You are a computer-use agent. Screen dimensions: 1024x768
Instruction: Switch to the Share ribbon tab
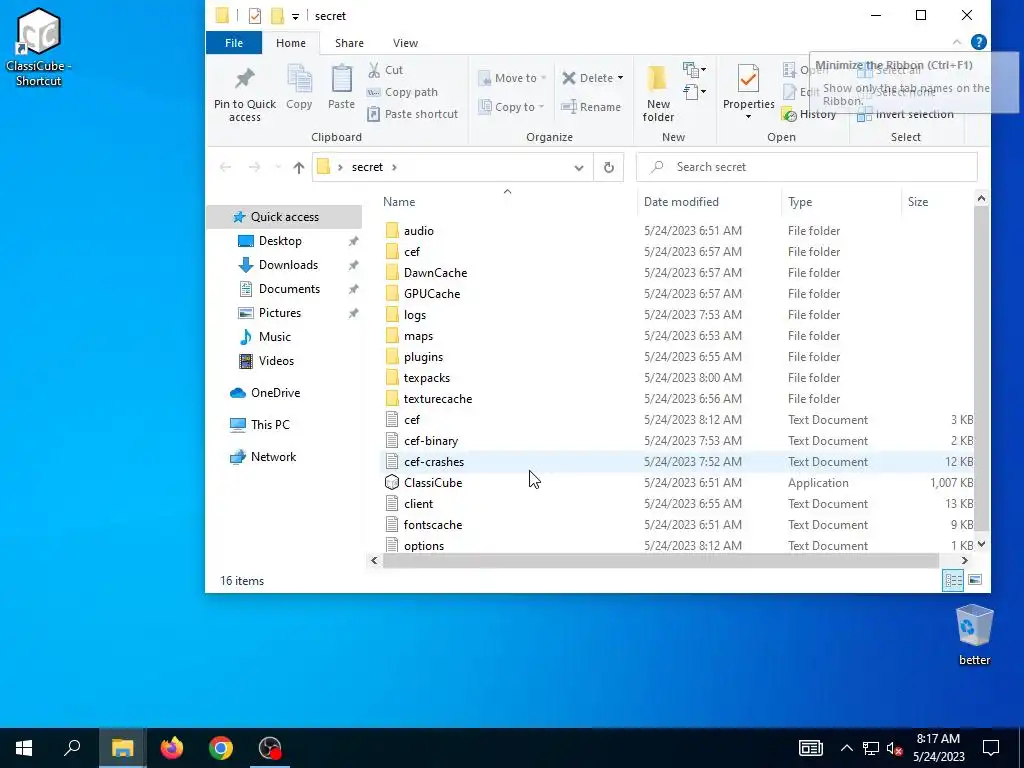(349, 43)
